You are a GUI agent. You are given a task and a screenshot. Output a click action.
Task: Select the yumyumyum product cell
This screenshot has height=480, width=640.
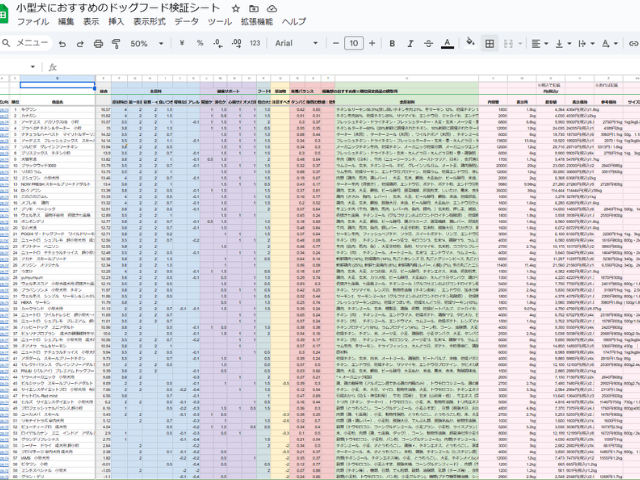pos(58,278)
